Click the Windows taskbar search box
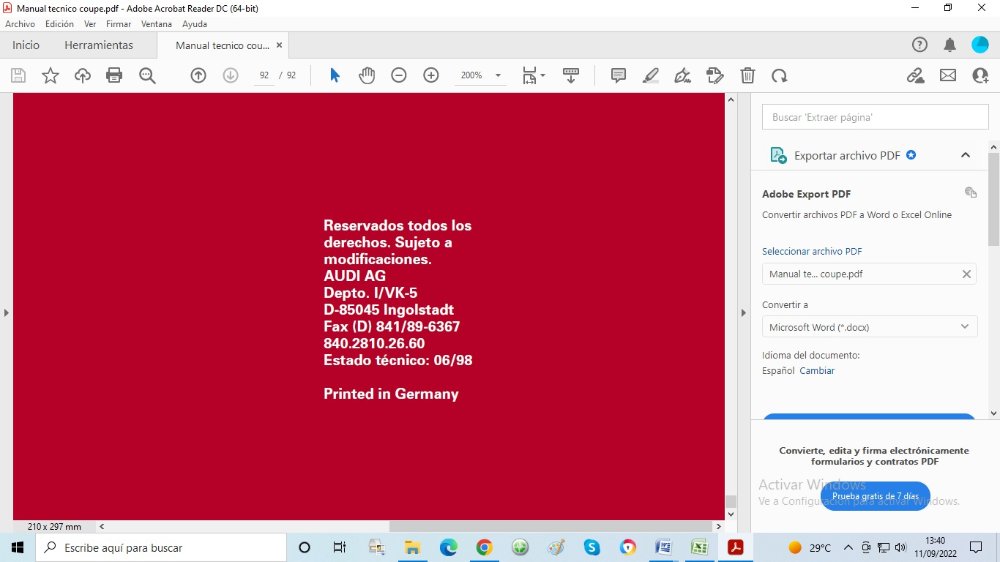 pyautogui.click(x=161, y=547)
